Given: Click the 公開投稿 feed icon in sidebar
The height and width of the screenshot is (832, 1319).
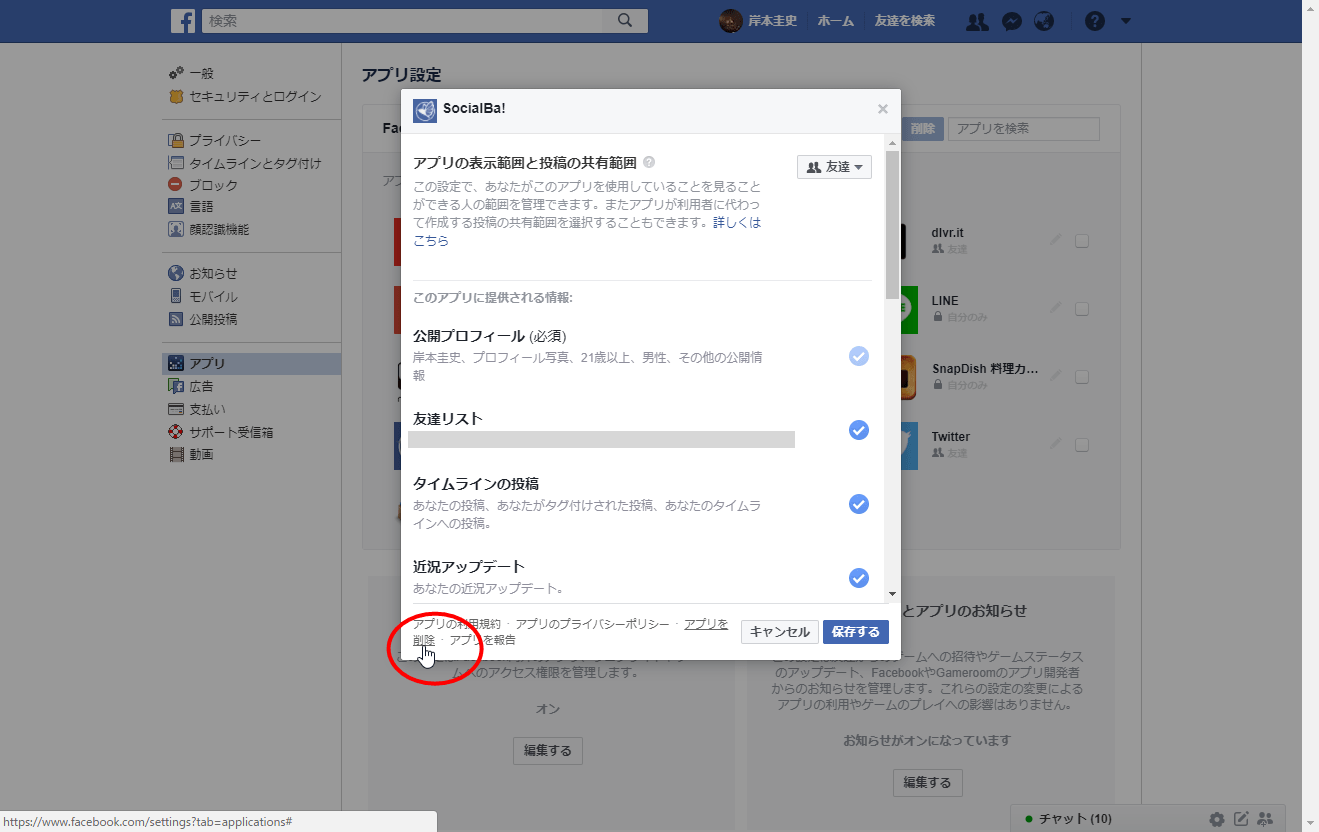Looking at the screenshot, I should click(x=176, y=319).
